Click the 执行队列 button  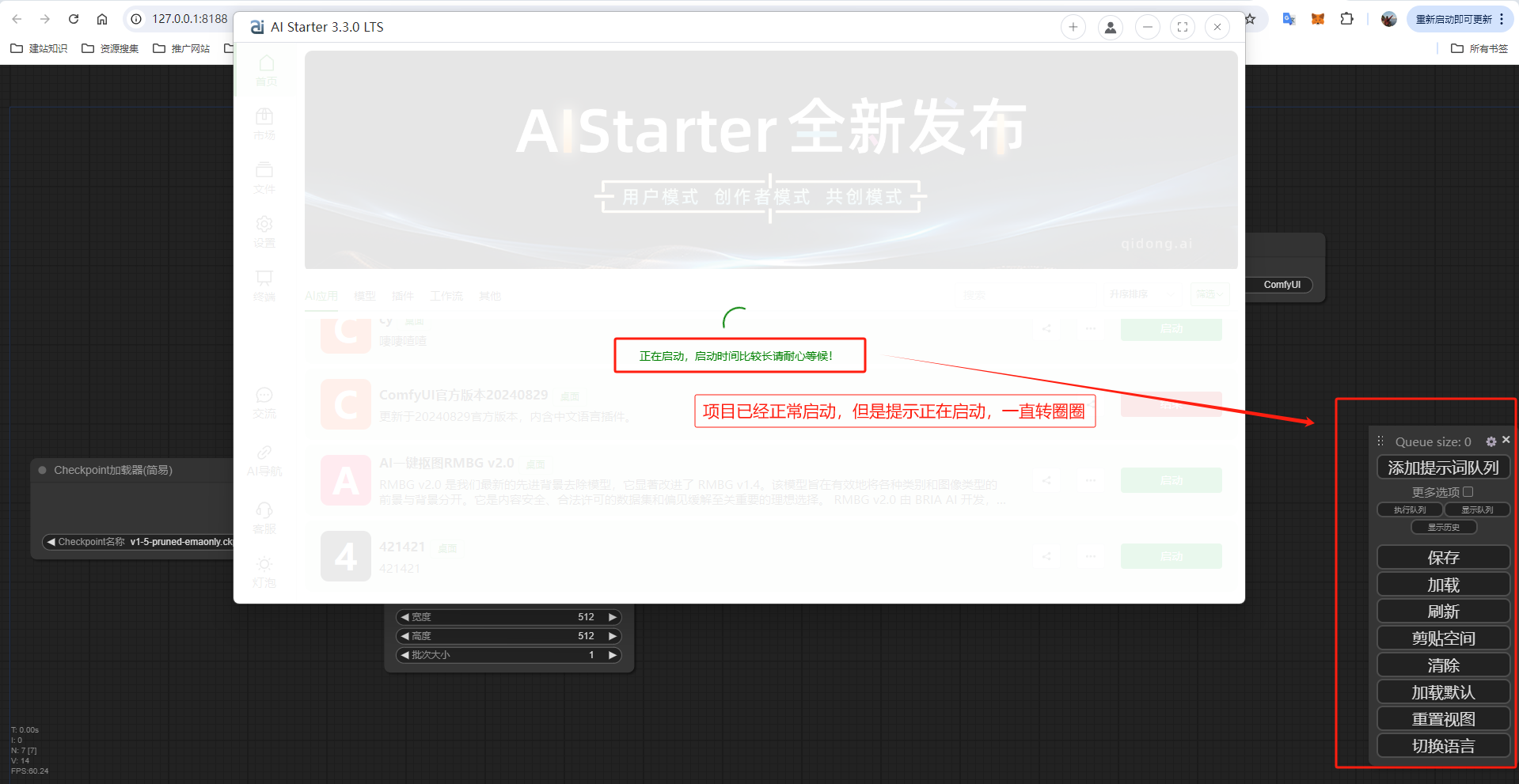[1410, 509]
